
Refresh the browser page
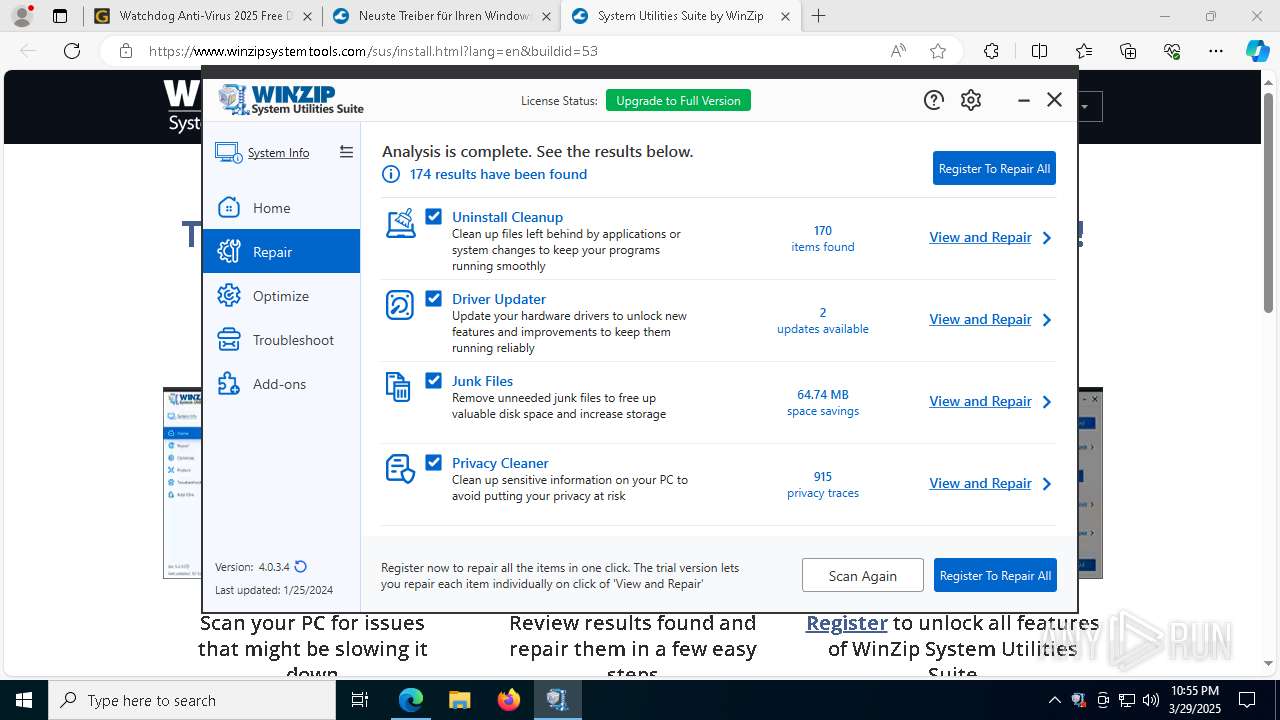(x=72, y=51)
